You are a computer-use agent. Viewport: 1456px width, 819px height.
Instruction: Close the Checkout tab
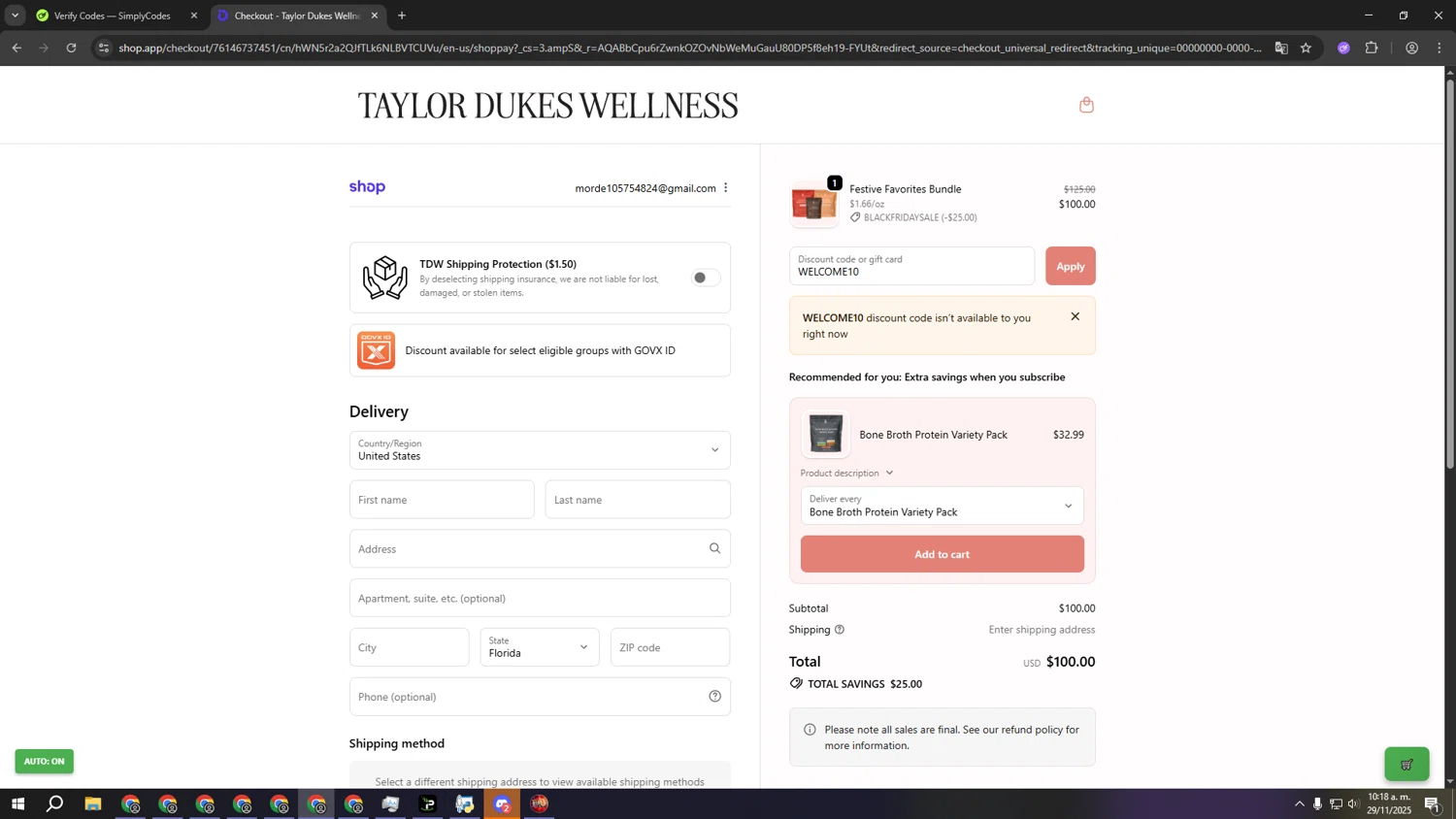[375, 16]
